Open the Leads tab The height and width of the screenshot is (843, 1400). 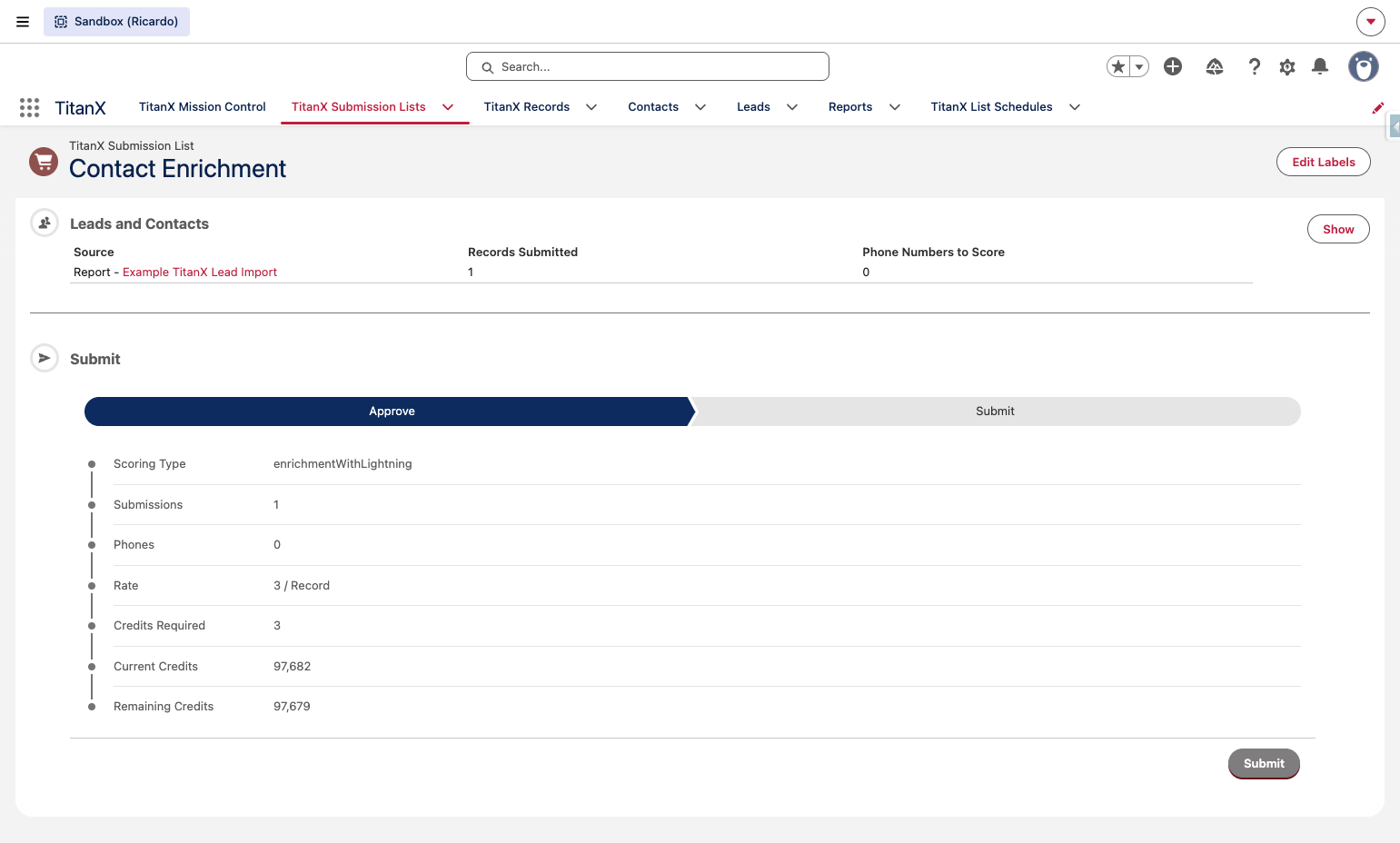point(753,107)
